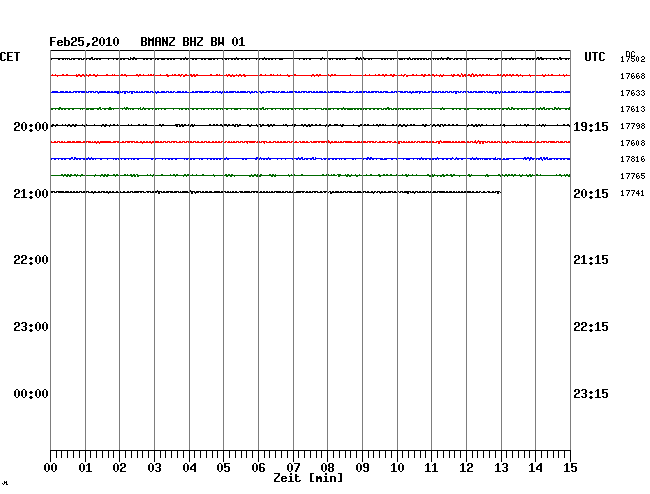650x494 pixels.
Task: Click minute tick label '10'
Action: pyautogui.click(x=397, y=468)
